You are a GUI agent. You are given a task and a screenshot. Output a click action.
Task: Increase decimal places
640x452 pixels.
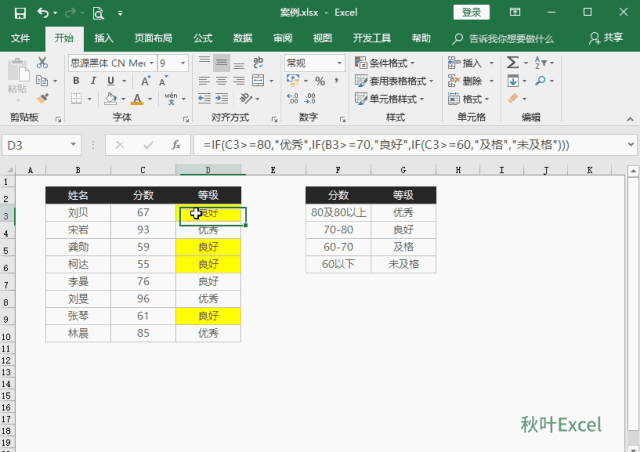[293, 98]
